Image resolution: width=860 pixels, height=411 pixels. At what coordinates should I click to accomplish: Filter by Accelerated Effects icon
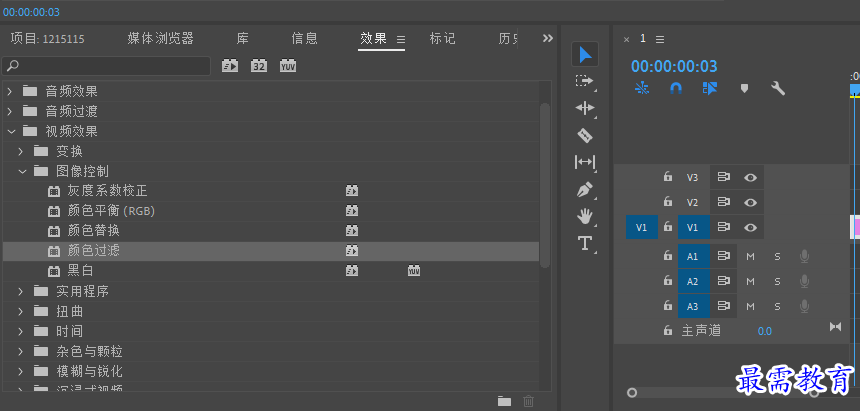tap(230, 66)
